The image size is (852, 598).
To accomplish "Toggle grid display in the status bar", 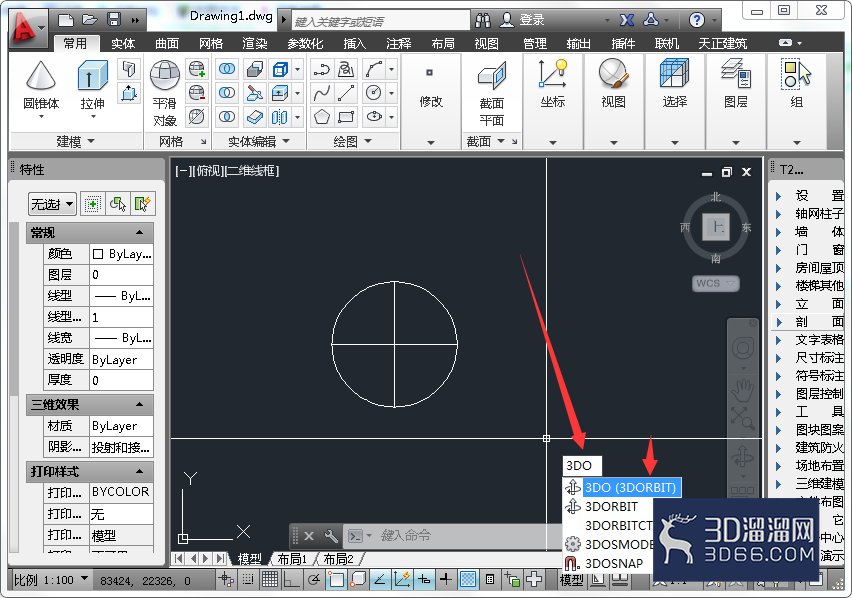I will [270, 580].
